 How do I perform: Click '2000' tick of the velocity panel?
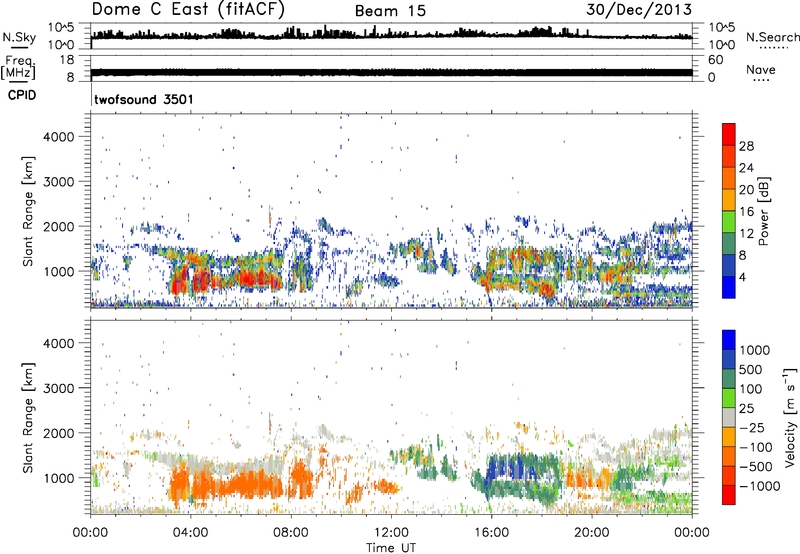pyautogui.click(x=59, y=433)
